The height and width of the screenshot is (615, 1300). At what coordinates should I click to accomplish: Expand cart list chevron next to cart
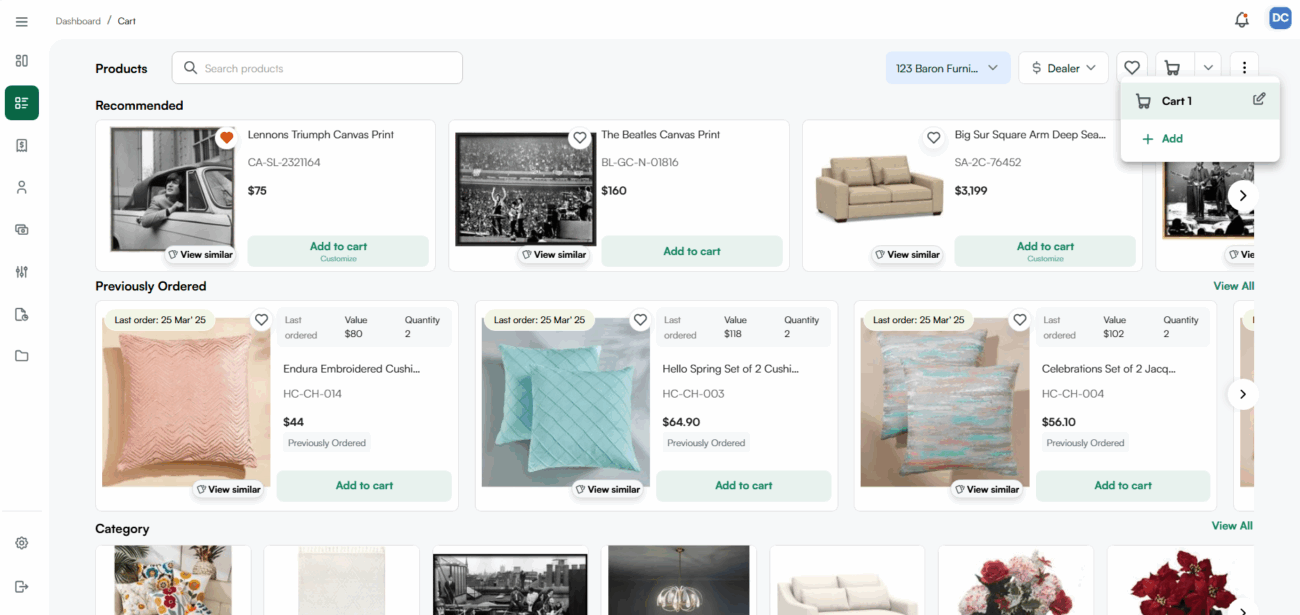(x=1208, y=68)
